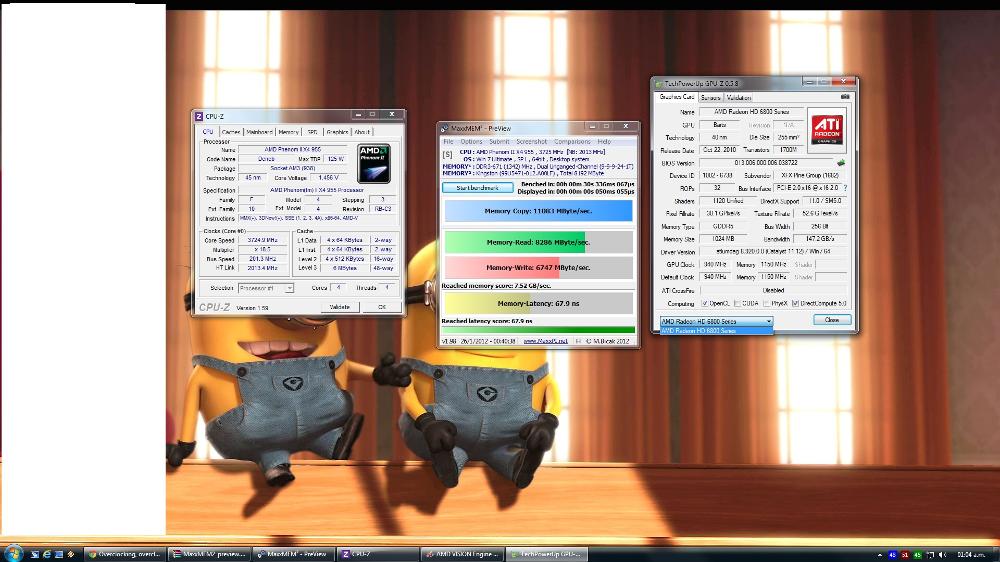Image resolution: width=1000 pixels, height=562 pixels.
Task: Switch to the Caches tab in CPU-Z
Action: pos(231,132)
